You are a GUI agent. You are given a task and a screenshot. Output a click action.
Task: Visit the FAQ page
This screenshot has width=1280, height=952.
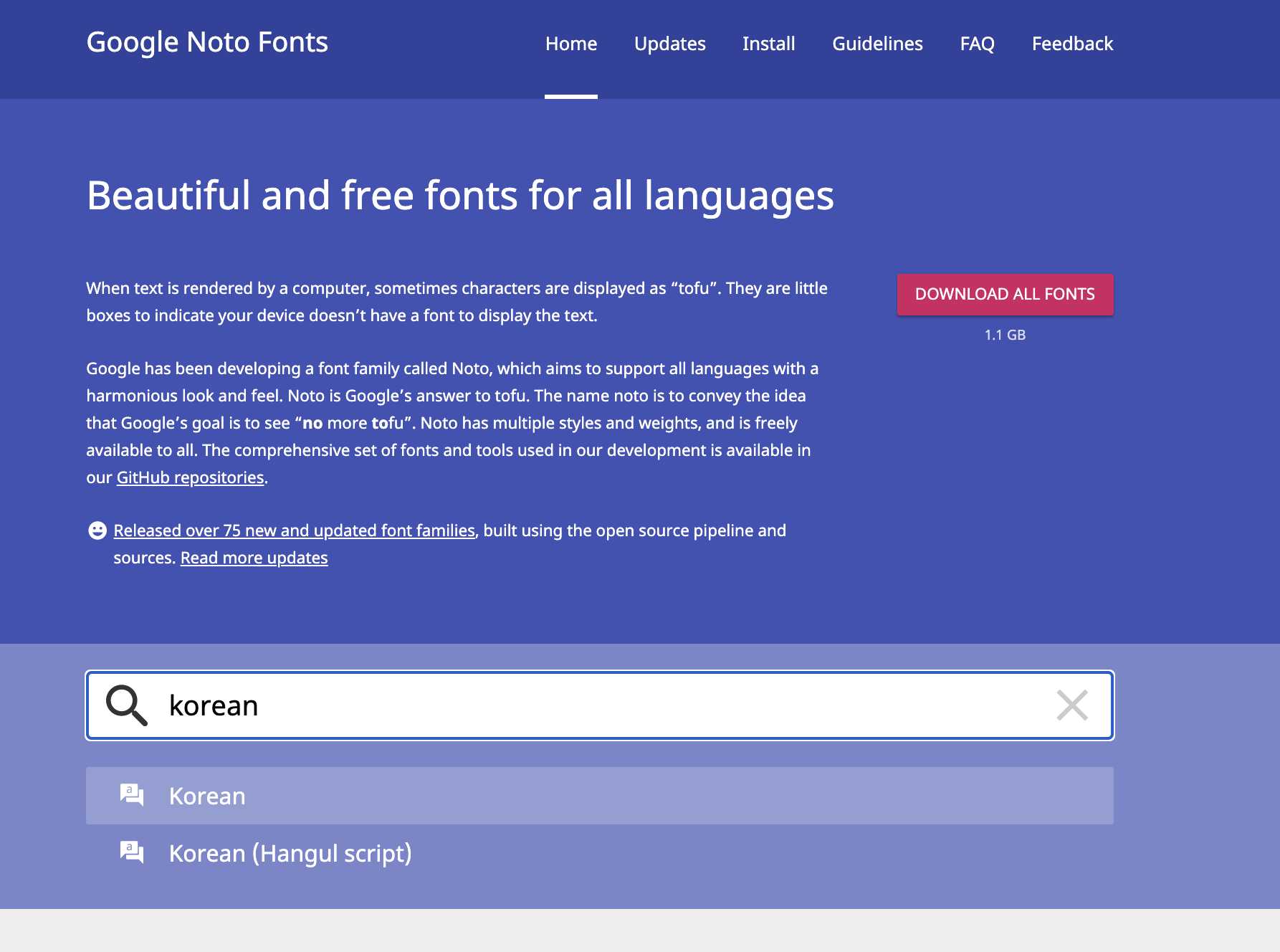[x=978, y=44]
